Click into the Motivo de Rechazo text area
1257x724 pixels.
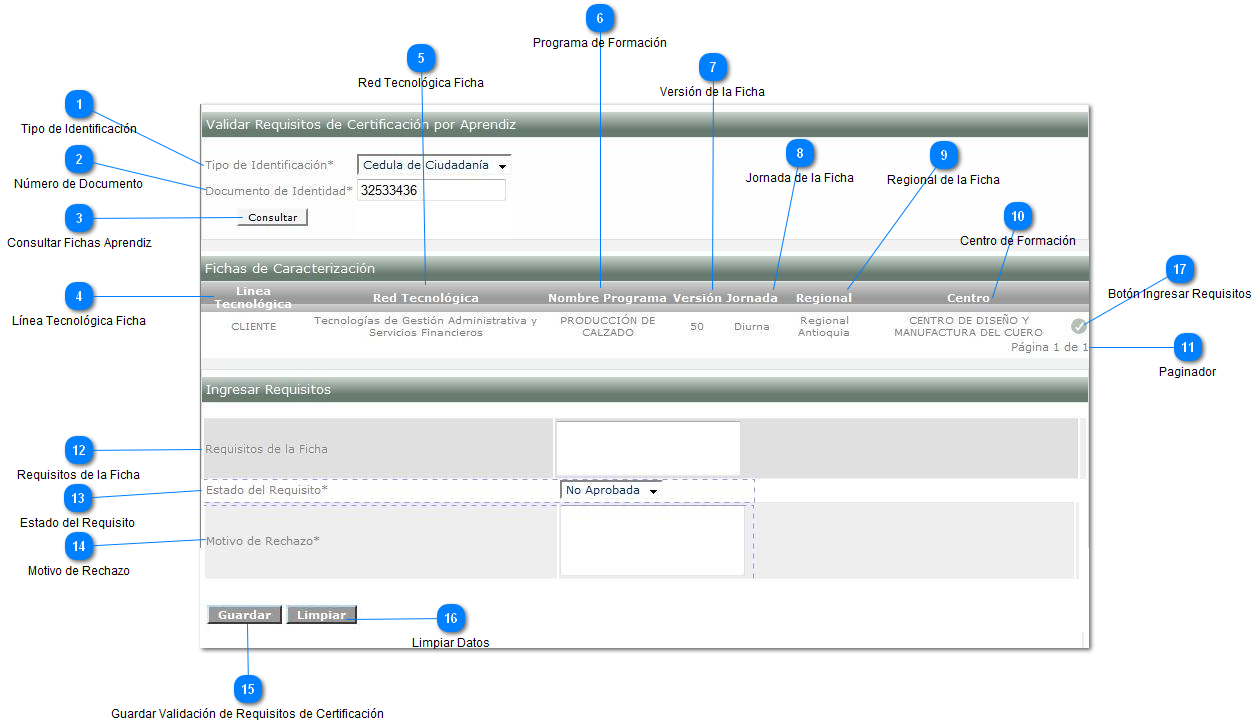[652, 541]
